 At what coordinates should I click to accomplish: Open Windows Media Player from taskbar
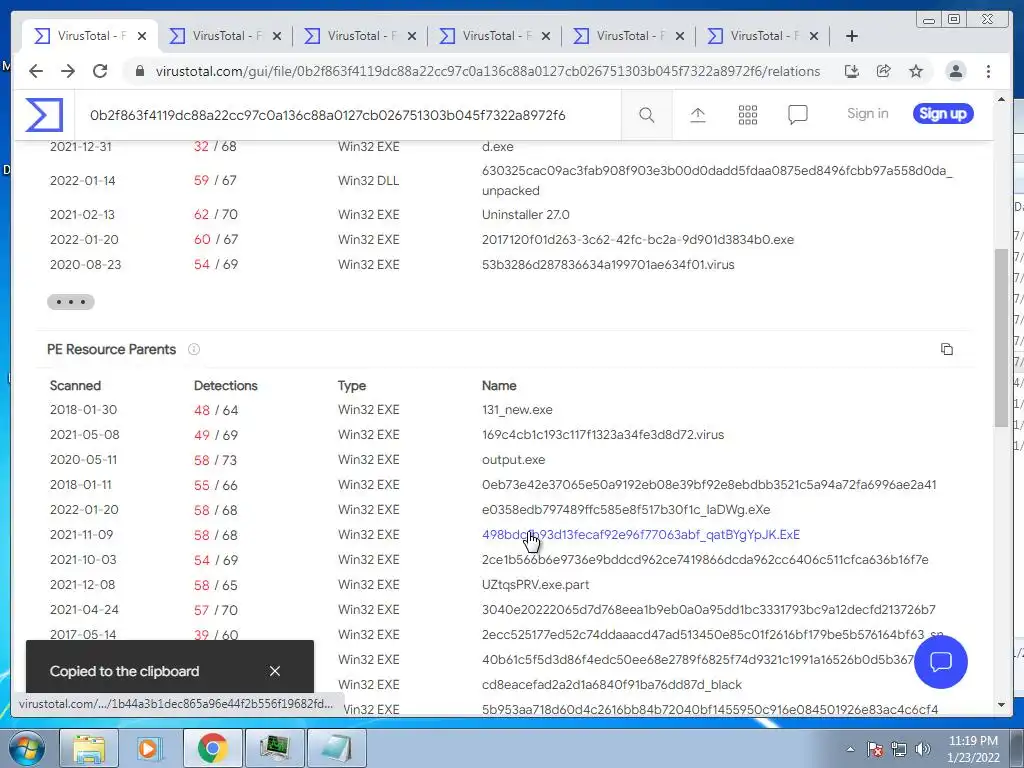coord(151,748)
